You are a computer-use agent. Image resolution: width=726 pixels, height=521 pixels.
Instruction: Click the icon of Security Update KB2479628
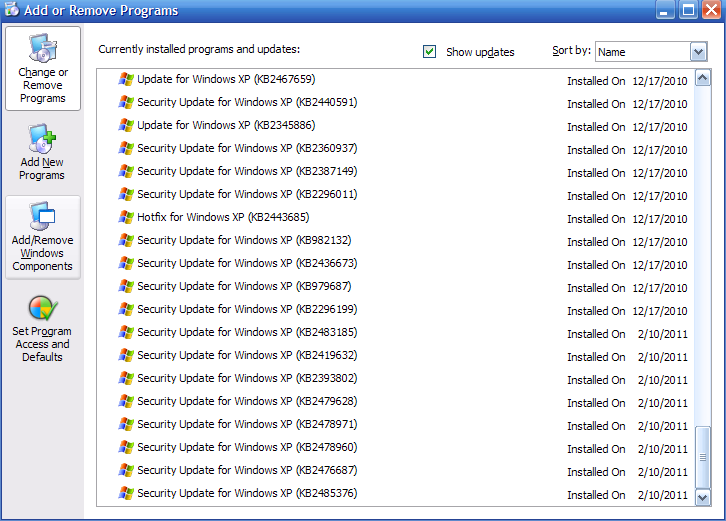click(125, 401)
